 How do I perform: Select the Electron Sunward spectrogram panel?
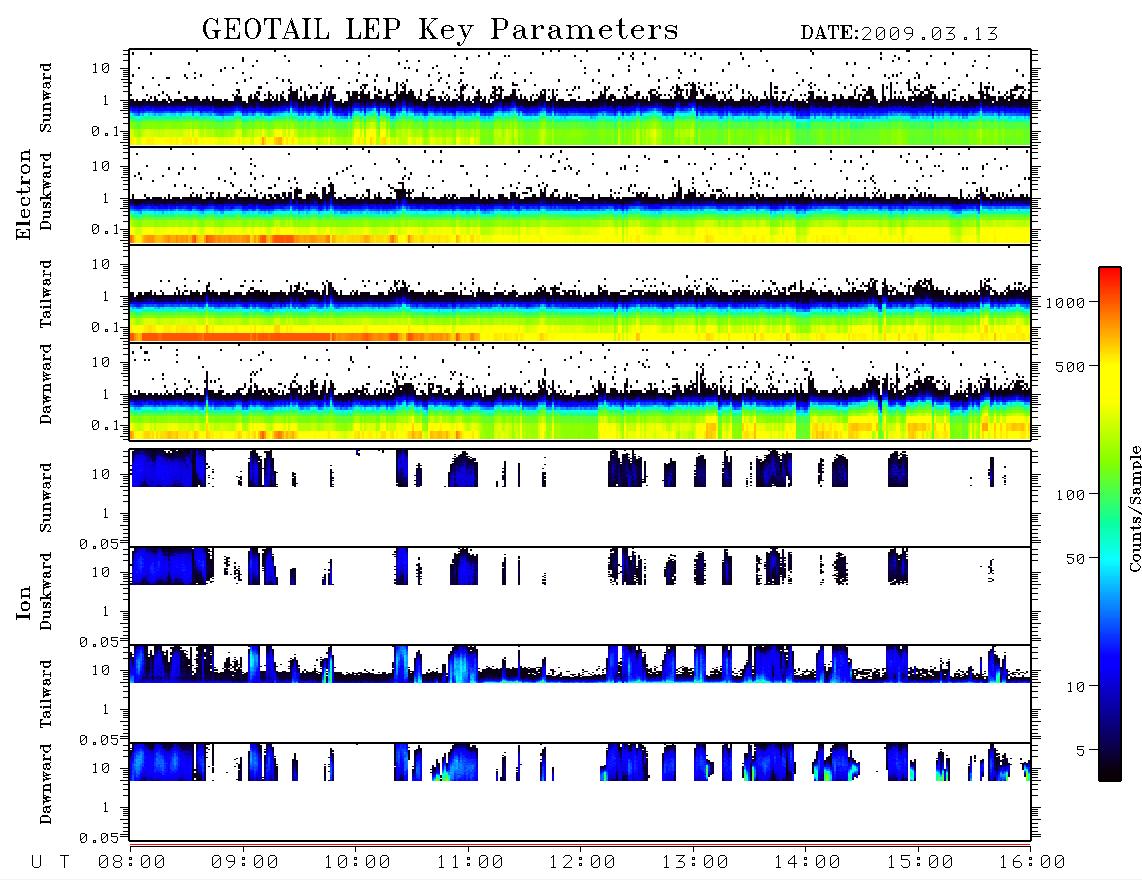(580, 98)
